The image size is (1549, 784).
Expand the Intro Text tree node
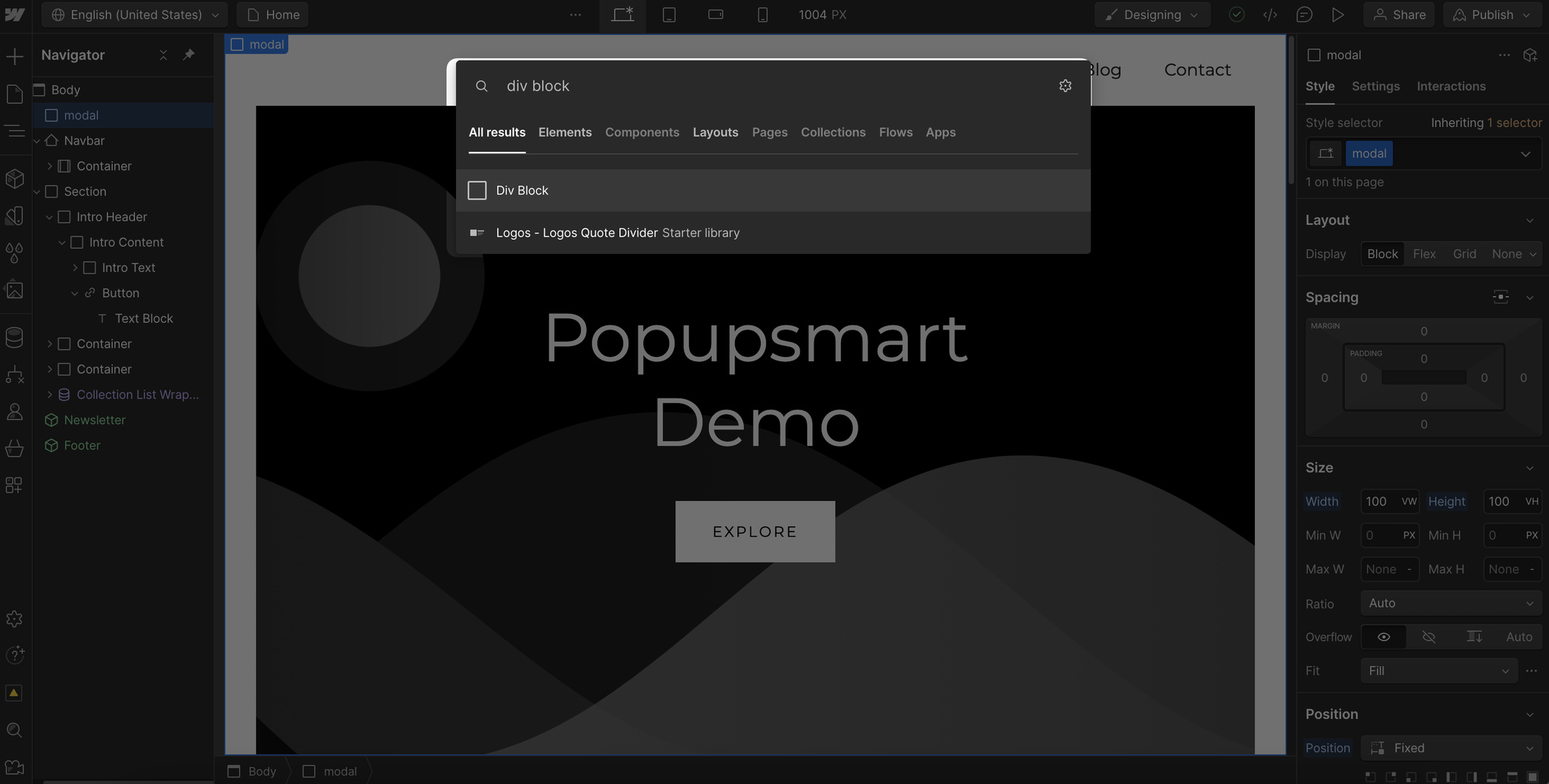(75, 268)
